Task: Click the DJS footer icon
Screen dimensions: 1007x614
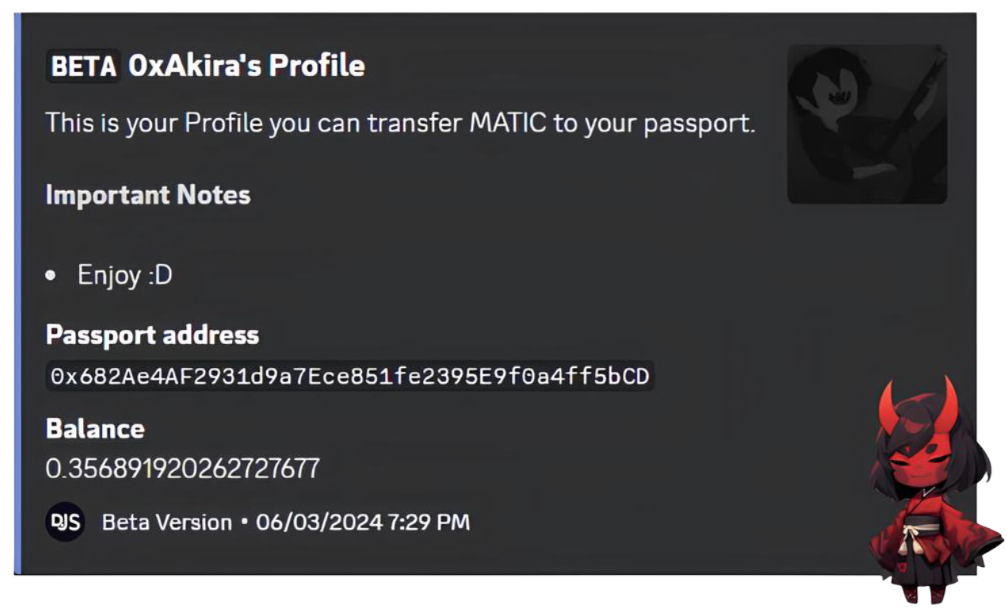Action: (65, 522)
